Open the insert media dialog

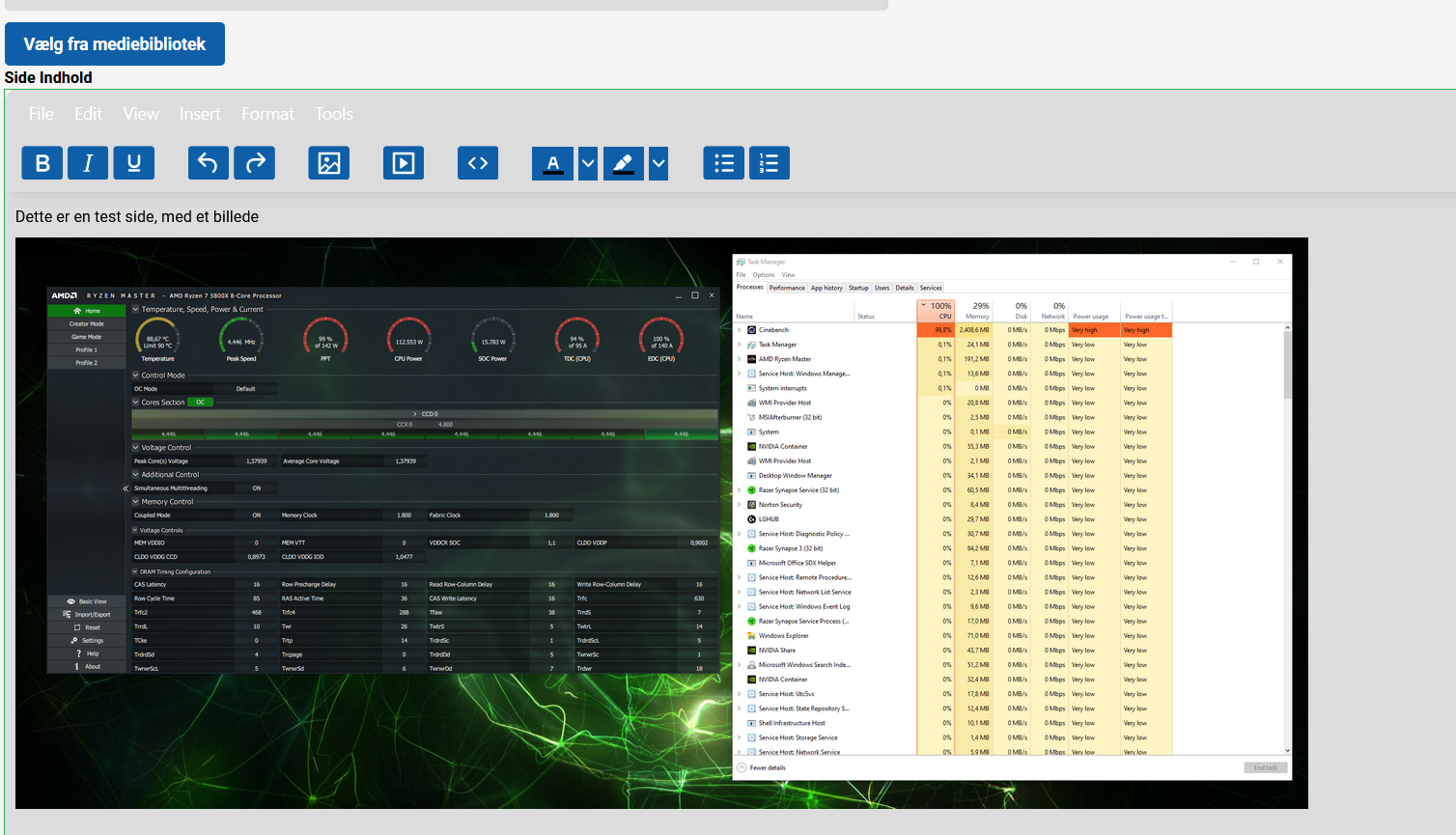[x=404, y=163]
